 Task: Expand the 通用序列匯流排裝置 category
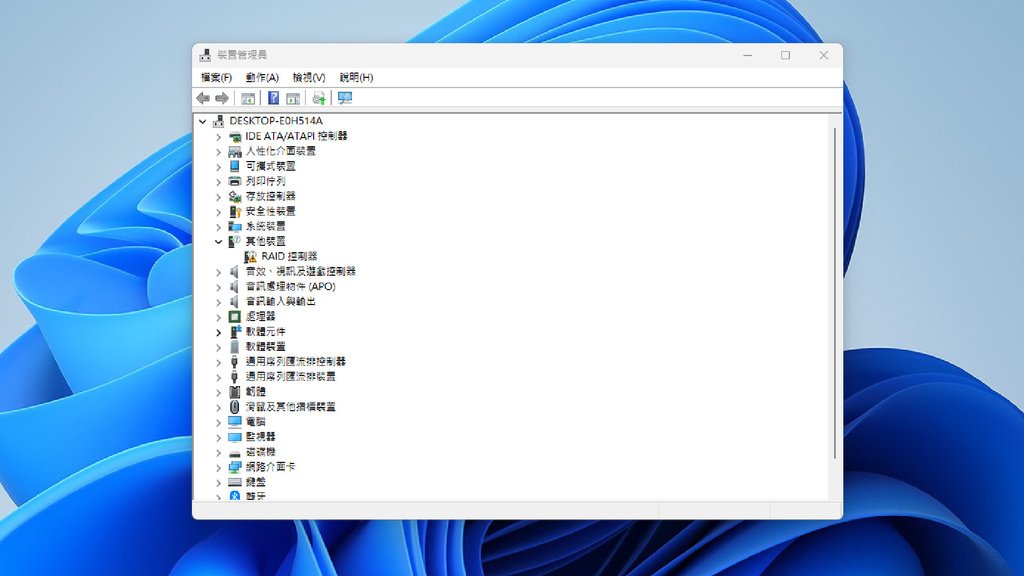(219, 377)
